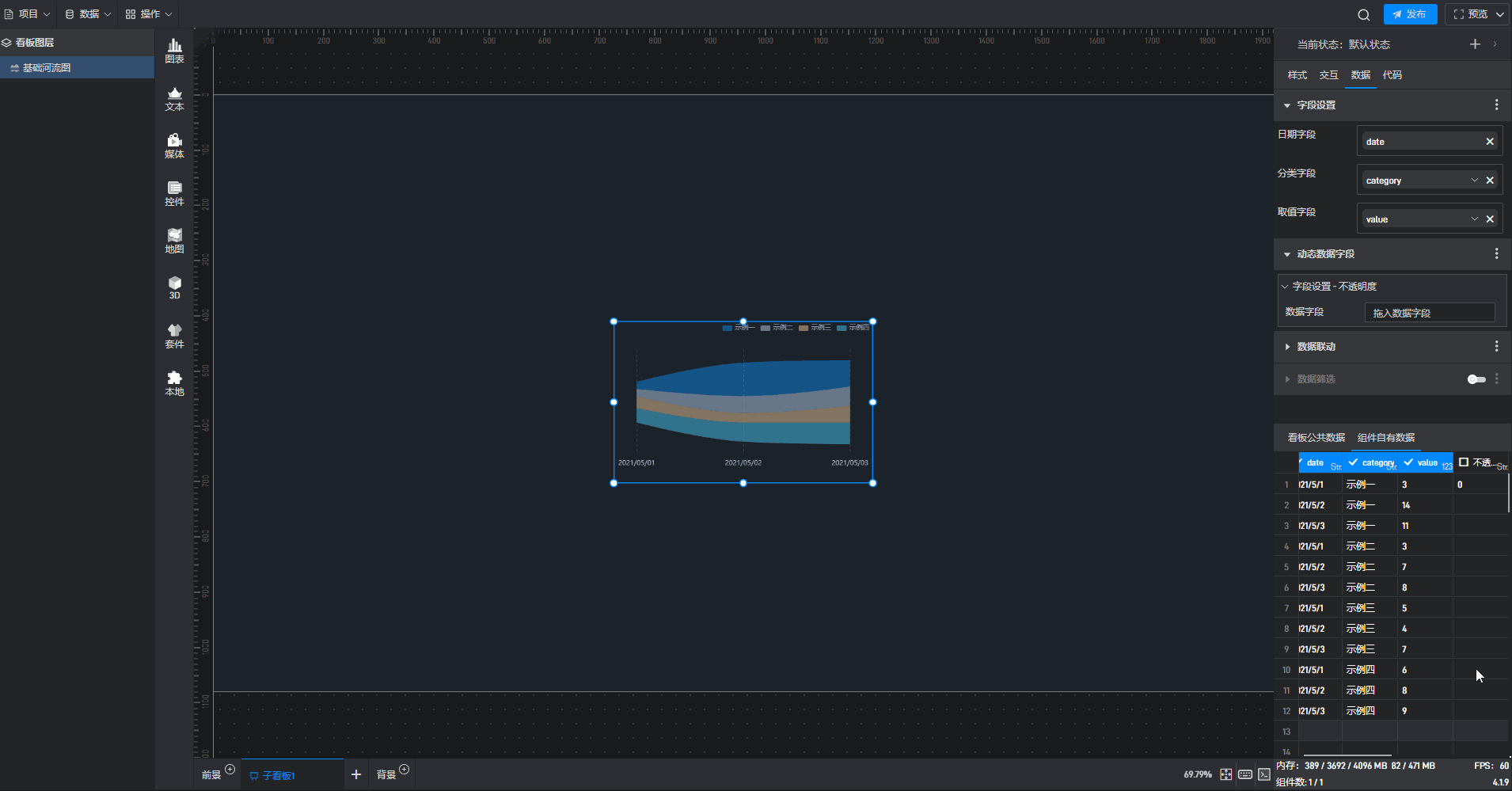Uncheck the value column checkbox
This screenshot has width=1512, height=791.
[x=1408, y=462]
